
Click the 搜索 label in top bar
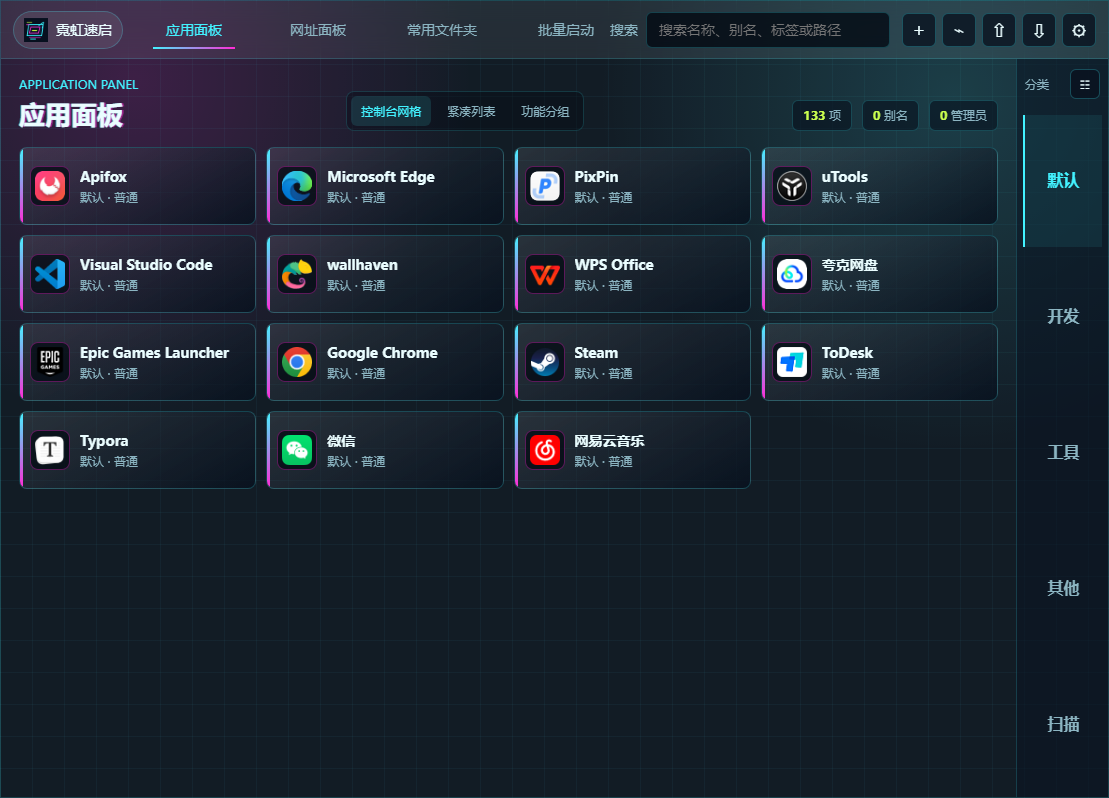click(624, 30)
